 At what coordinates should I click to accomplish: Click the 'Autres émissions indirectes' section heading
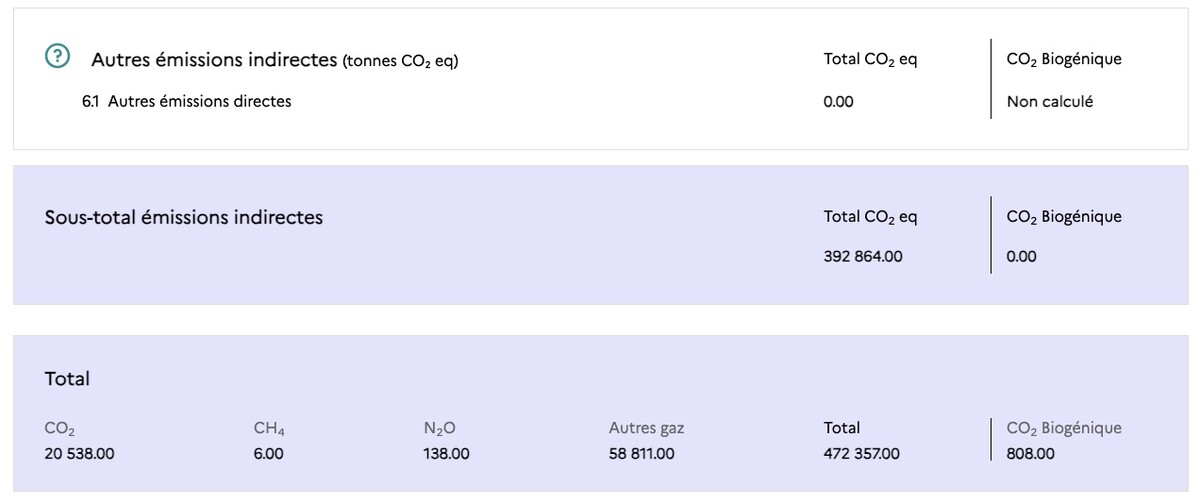(214, 60)
